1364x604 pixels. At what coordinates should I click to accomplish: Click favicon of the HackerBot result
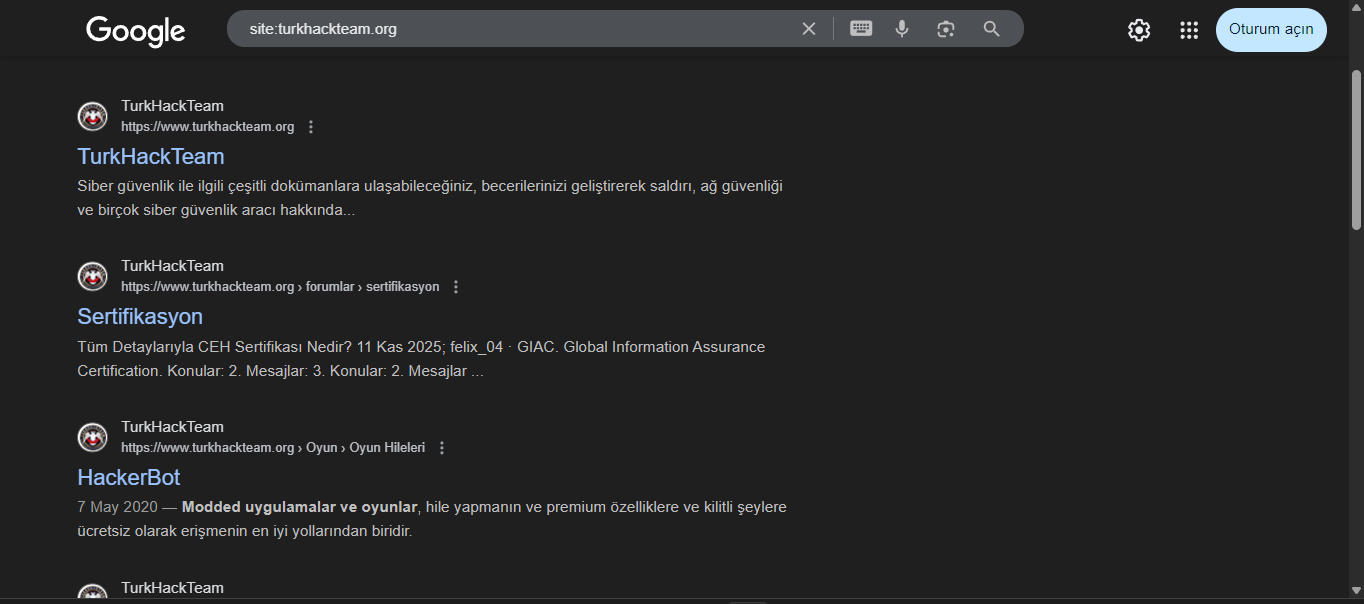click(x=93, y=437)
